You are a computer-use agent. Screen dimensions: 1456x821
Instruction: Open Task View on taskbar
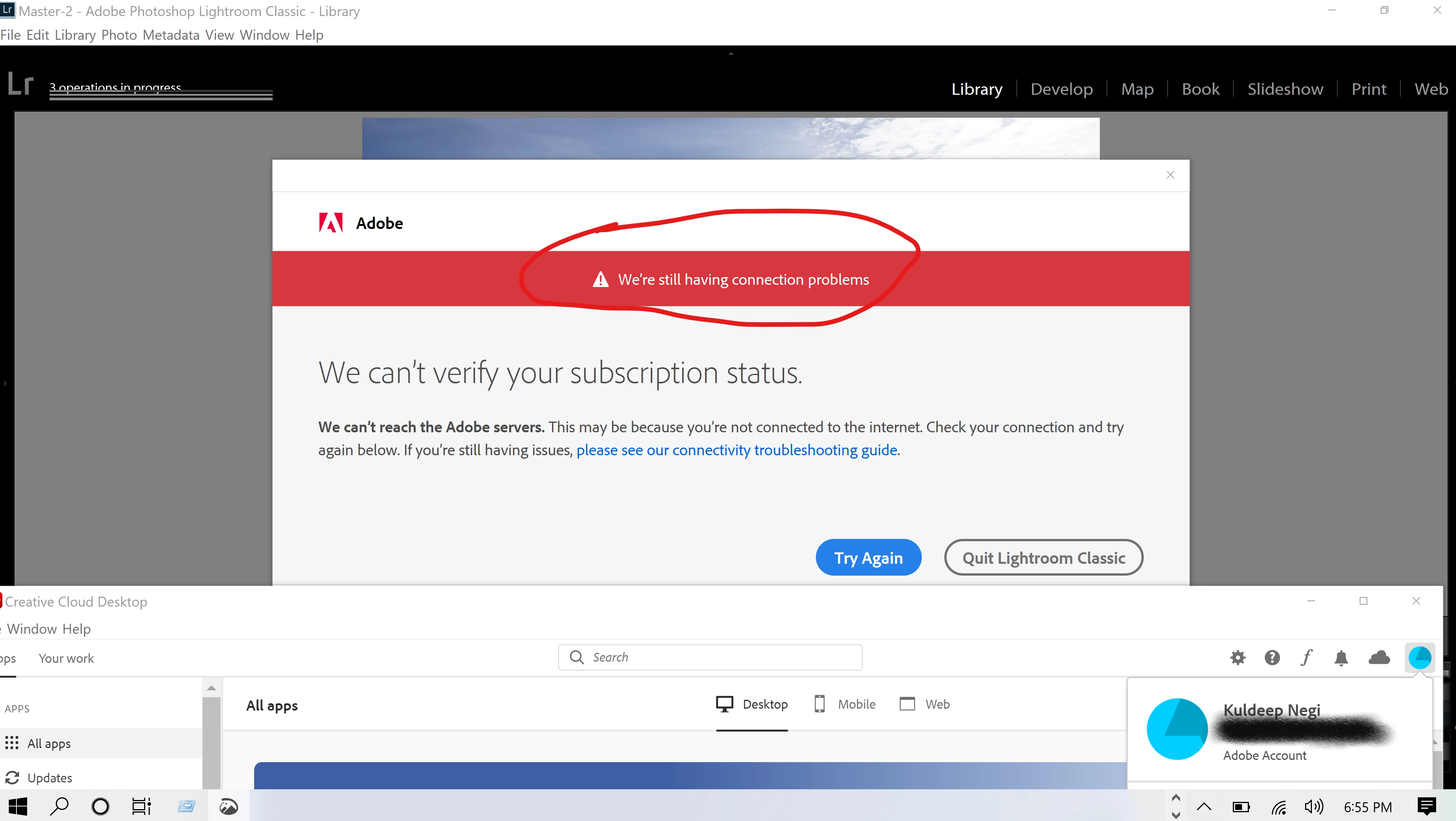[141, 806]
